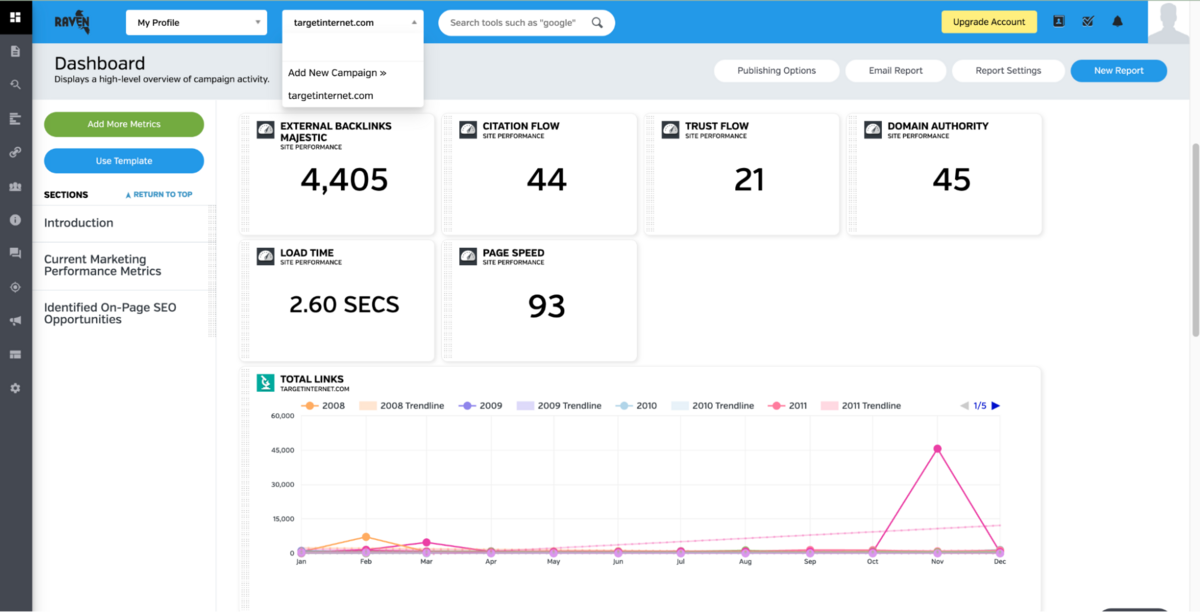Screen dimensions: 1200x612
Task: Create a New Report
Action: (1119, 71)
